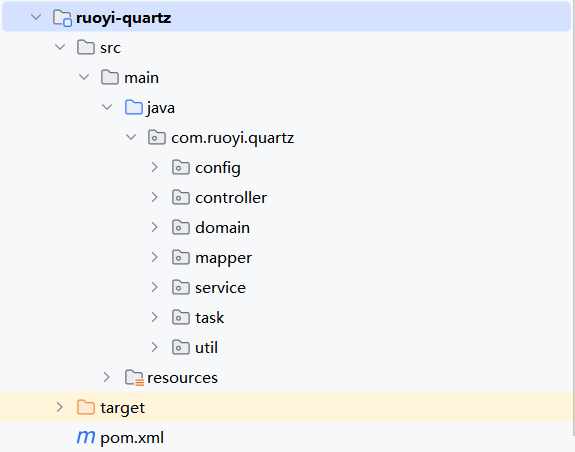This screenshot has height=452, width=575.
Task: Select the resources label
Action: coord(182,378)
